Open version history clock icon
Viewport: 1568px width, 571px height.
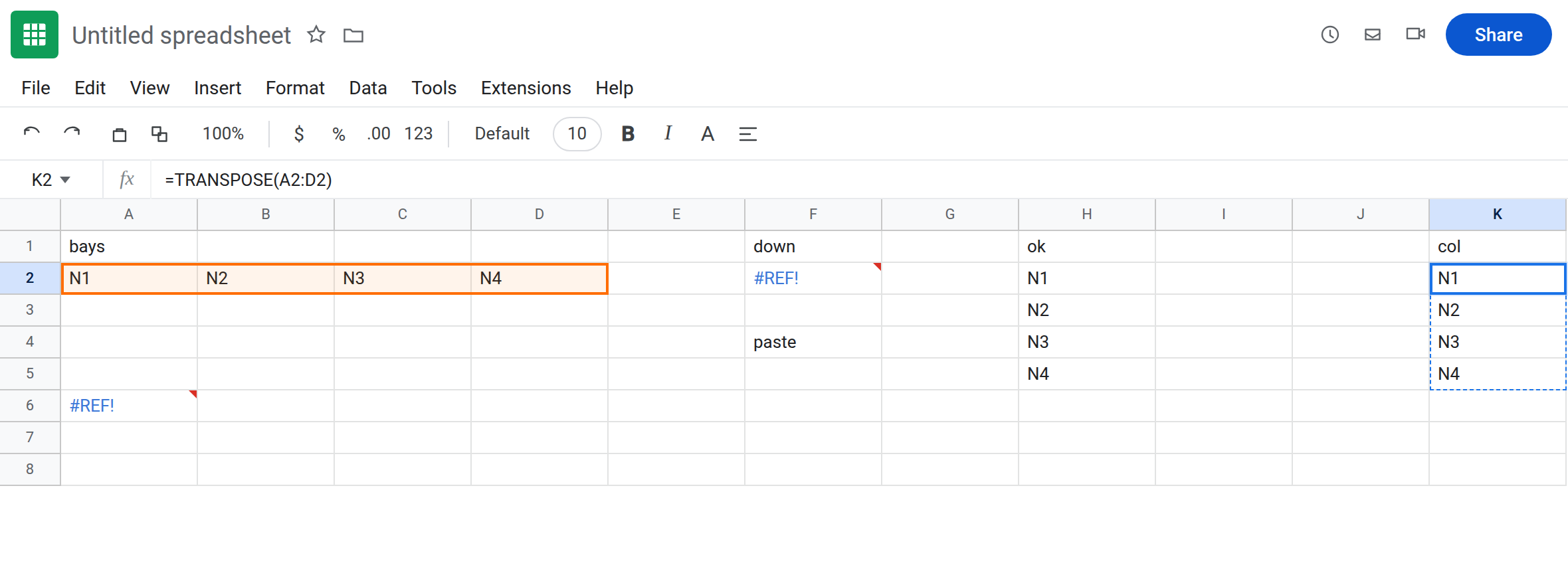click(1330, 35)
